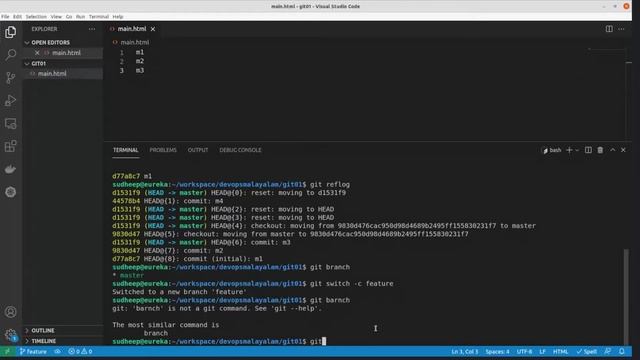Switch to Output panel tab
Screen dimensions: 640x360
click(x=198, y=150)
